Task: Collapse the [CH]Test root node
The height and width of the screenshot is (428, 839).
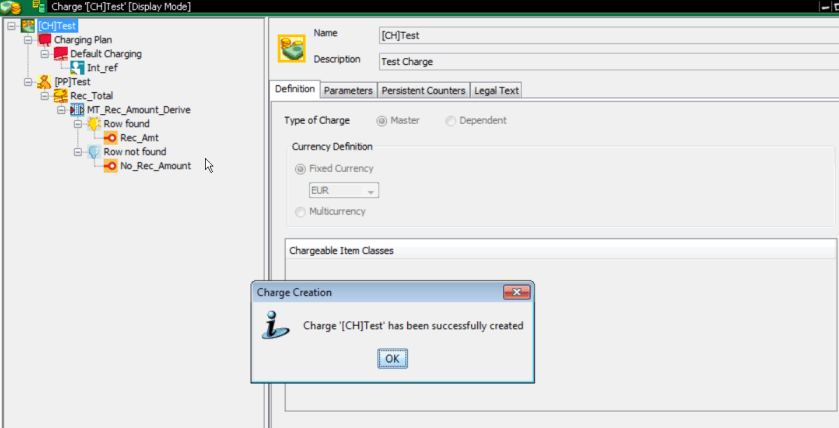Action: tap(11, 26)
